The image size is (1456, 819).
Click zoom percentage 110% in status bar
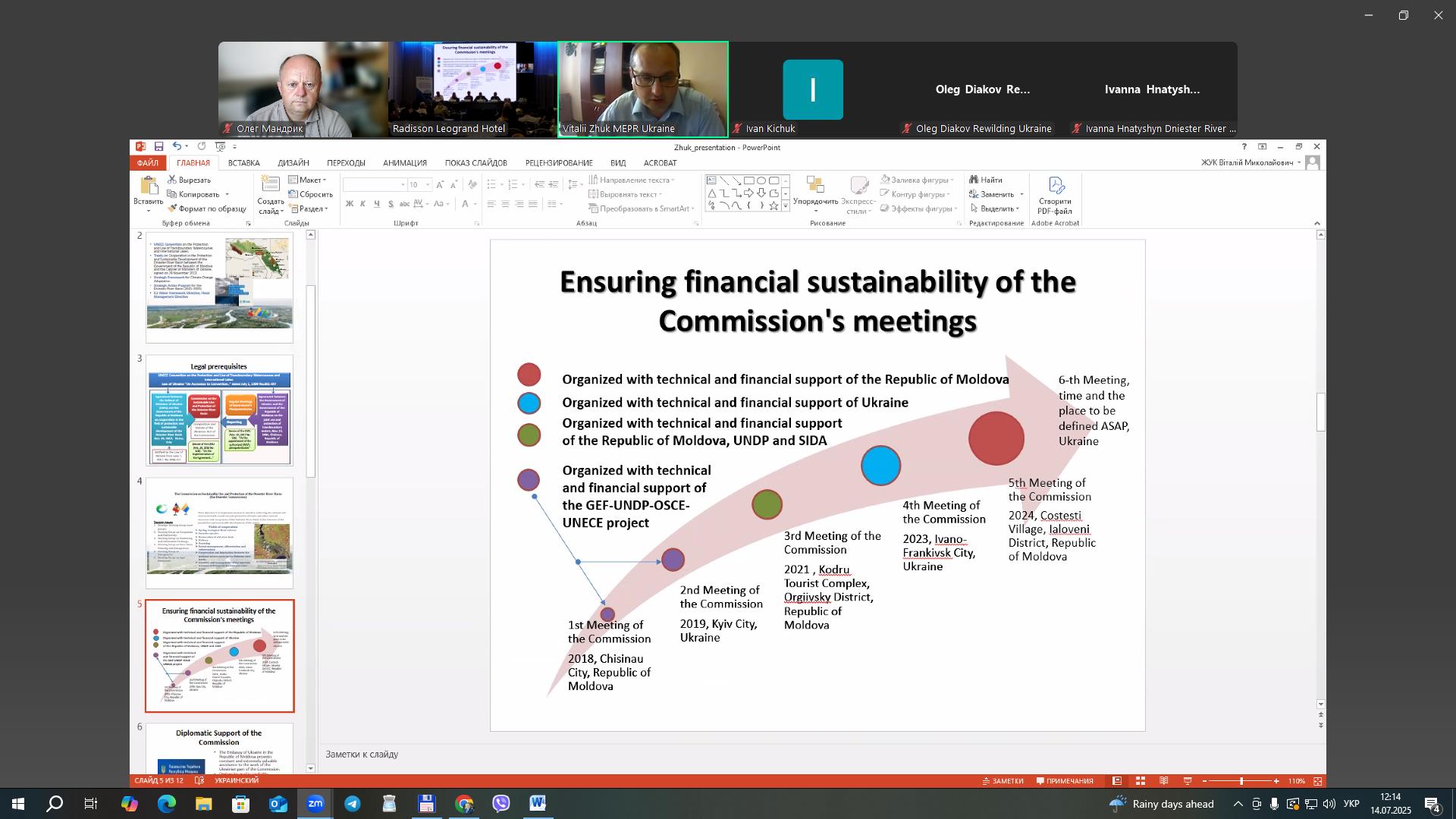pyautogui.click(x=1297, y=781)
